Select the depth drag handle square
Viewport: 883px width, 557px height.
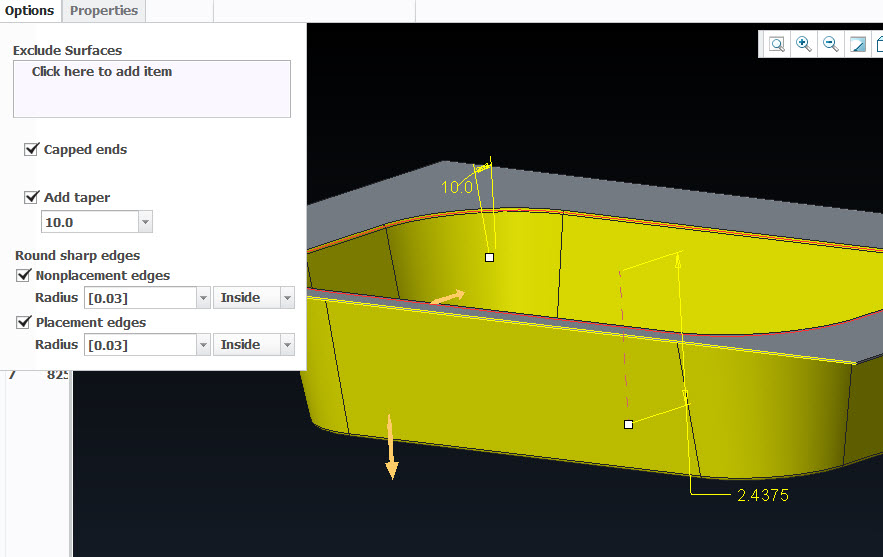628,425
